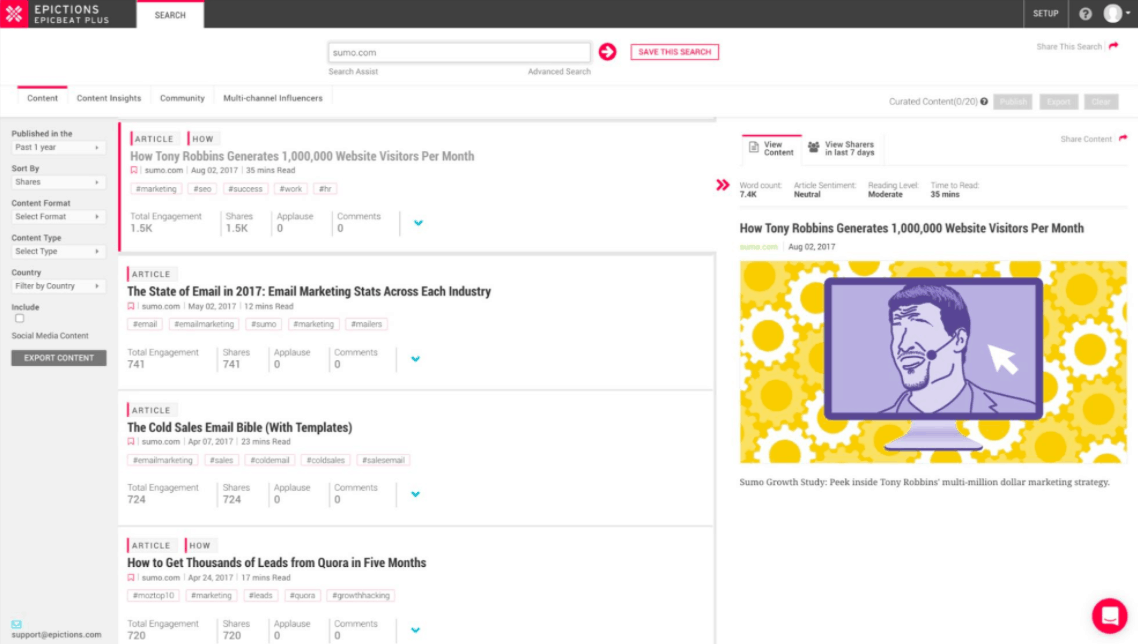Click the SAVE THIS SEARCH button
The height and width of the screenshot is (644, 1138).
[x=674, y=52]
